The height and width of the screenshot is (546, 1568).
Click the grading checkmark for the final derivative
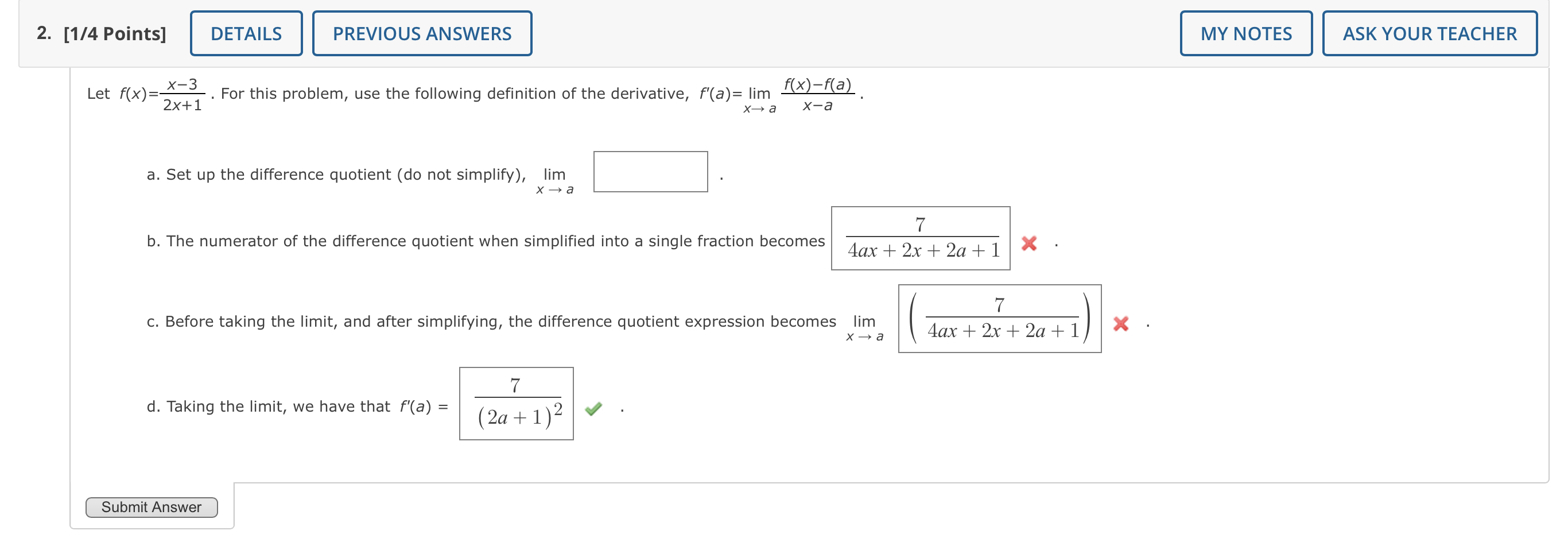point(595,408)
